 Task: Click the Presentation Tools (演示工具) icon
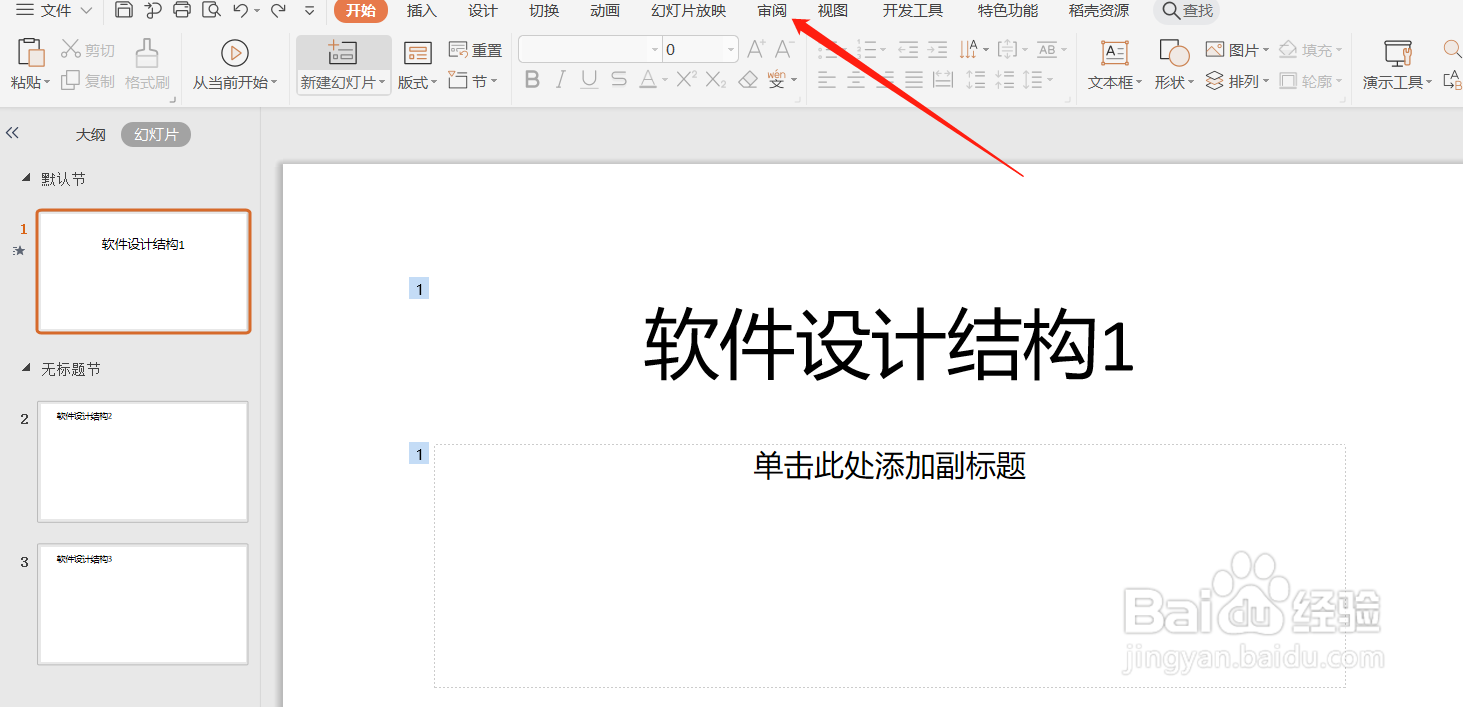[x=1398, y=53]
